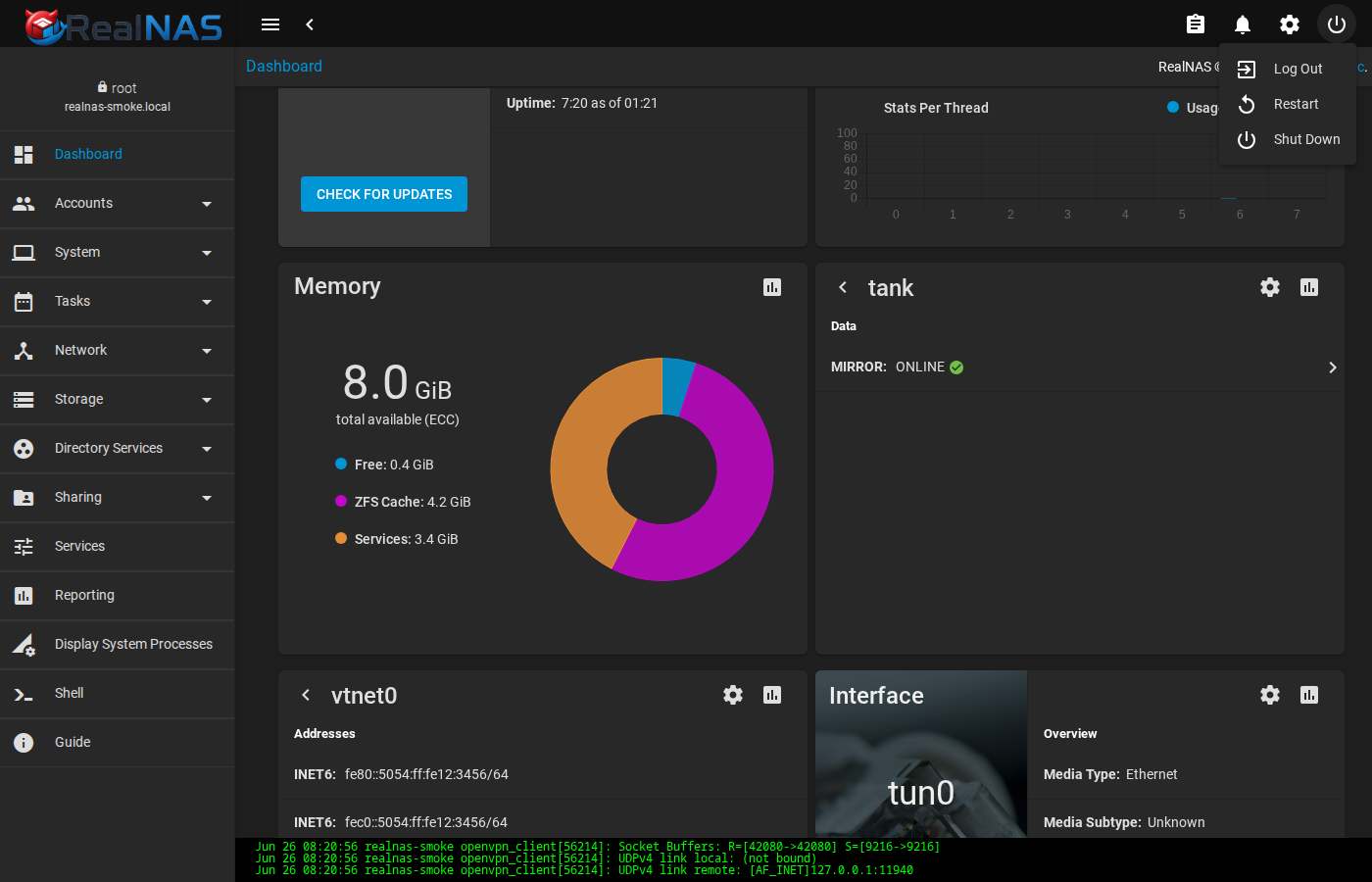Open Interface card reports chart icon
The image size is (1372, 882).
(x=1309, y=695)
